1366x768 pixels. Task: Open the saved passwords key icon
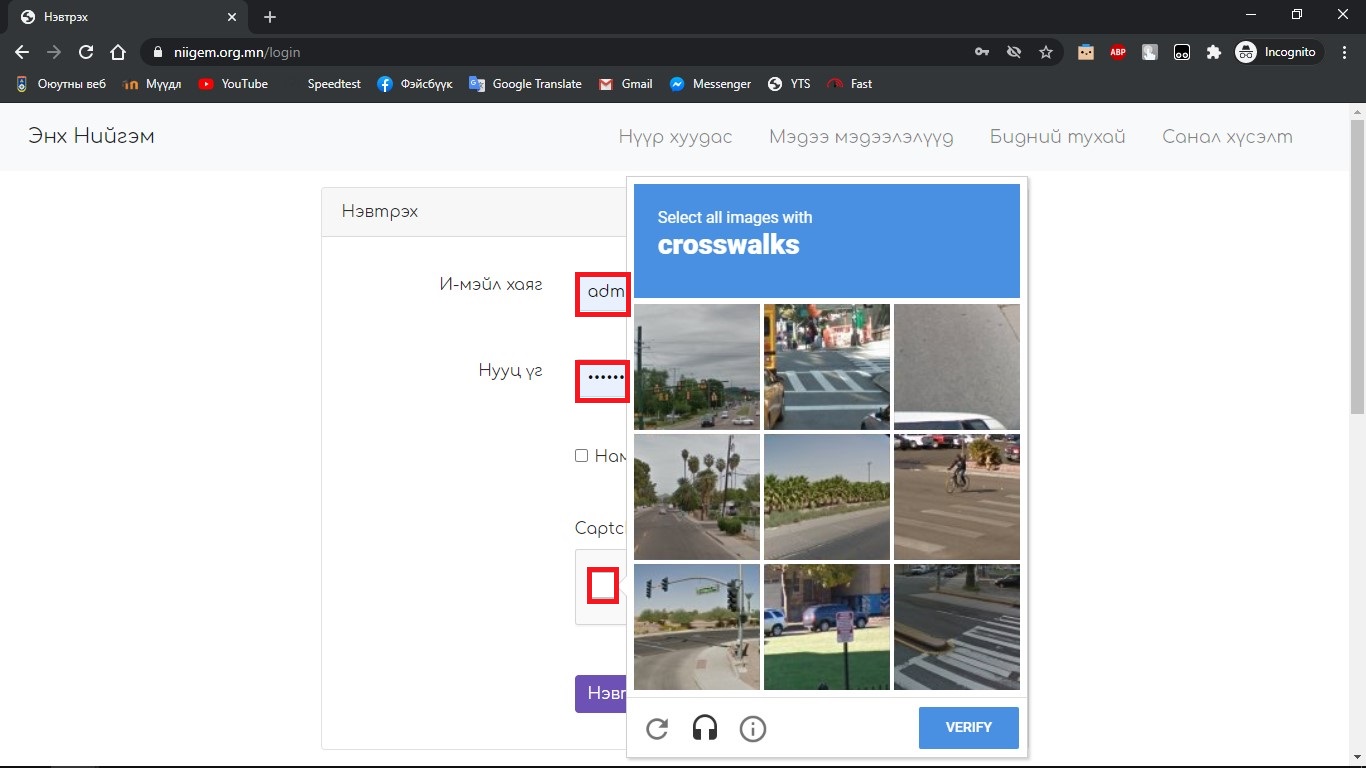pos(982,52)
